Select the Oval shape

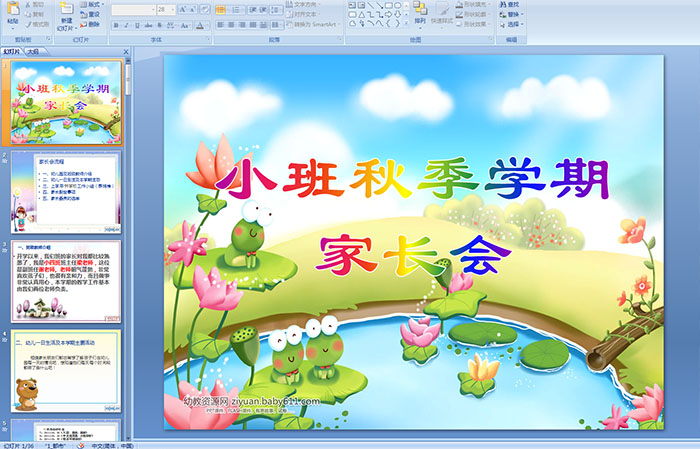click(398, 5)
